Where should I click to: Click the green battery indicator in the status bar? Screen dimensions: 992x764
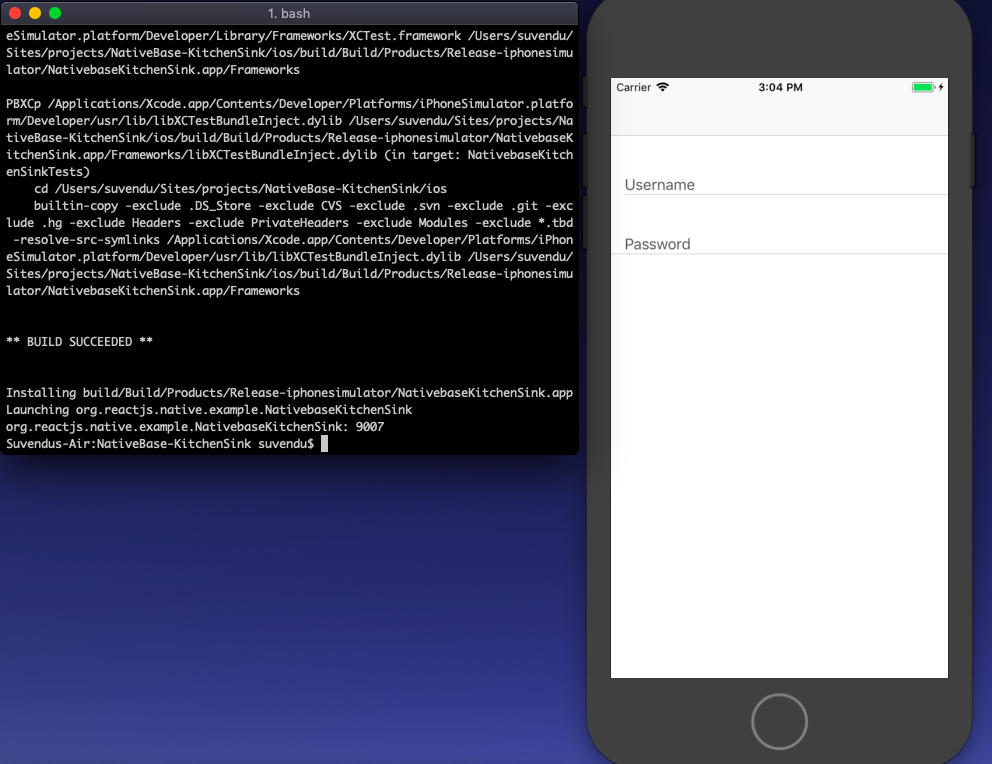tap(925, 87)
